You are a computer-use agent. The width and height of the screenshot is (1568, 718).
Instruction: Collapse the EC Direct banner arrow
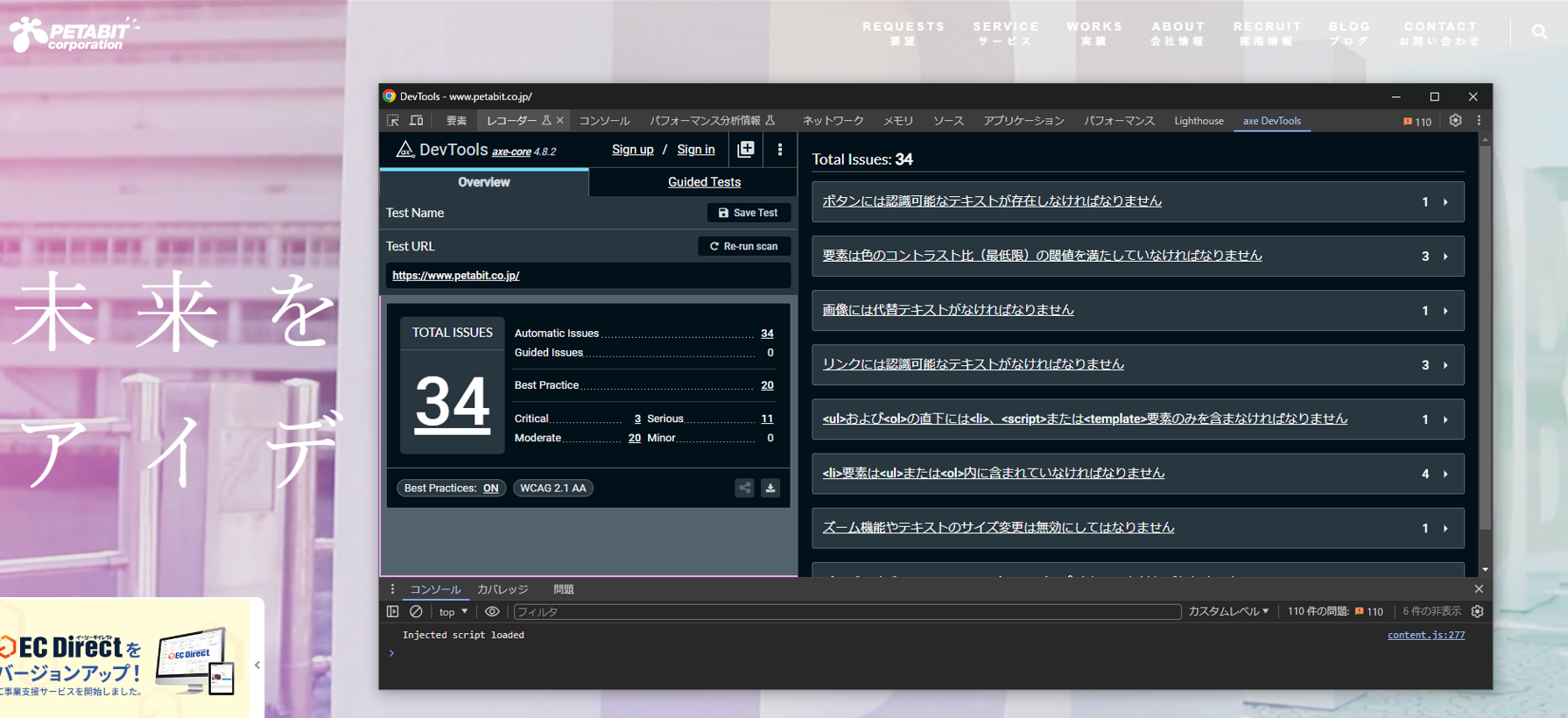pos(257,665)
